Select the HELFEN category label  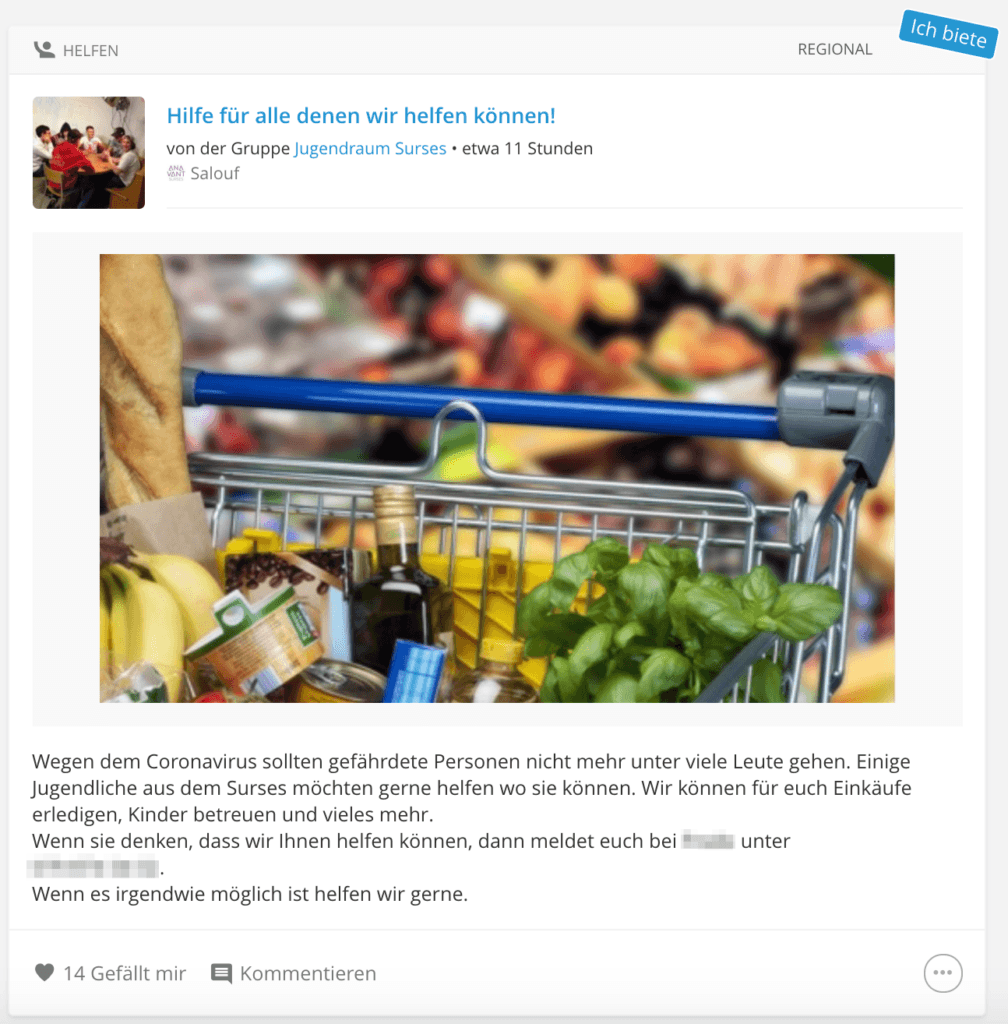(x=91, y=50)
